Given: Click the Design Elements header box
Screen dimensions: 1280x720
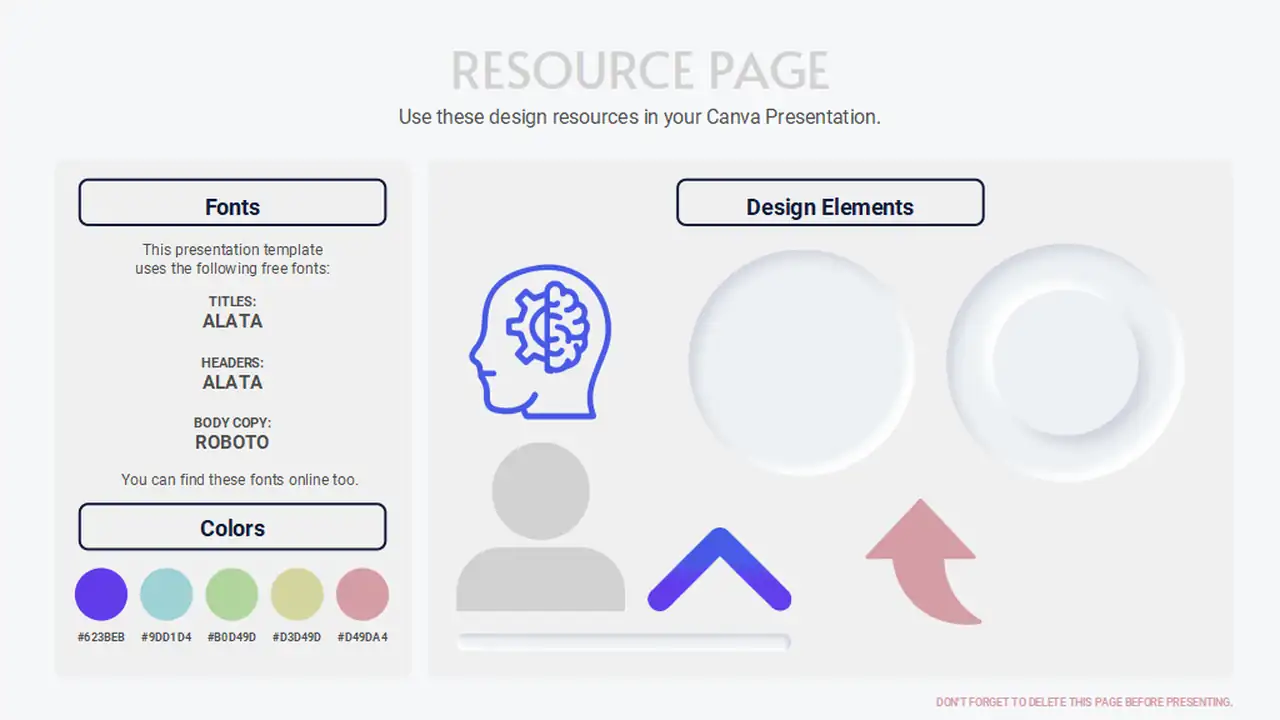Looking at the screenshot, I should pyautogui.click(x=830, y=203).
